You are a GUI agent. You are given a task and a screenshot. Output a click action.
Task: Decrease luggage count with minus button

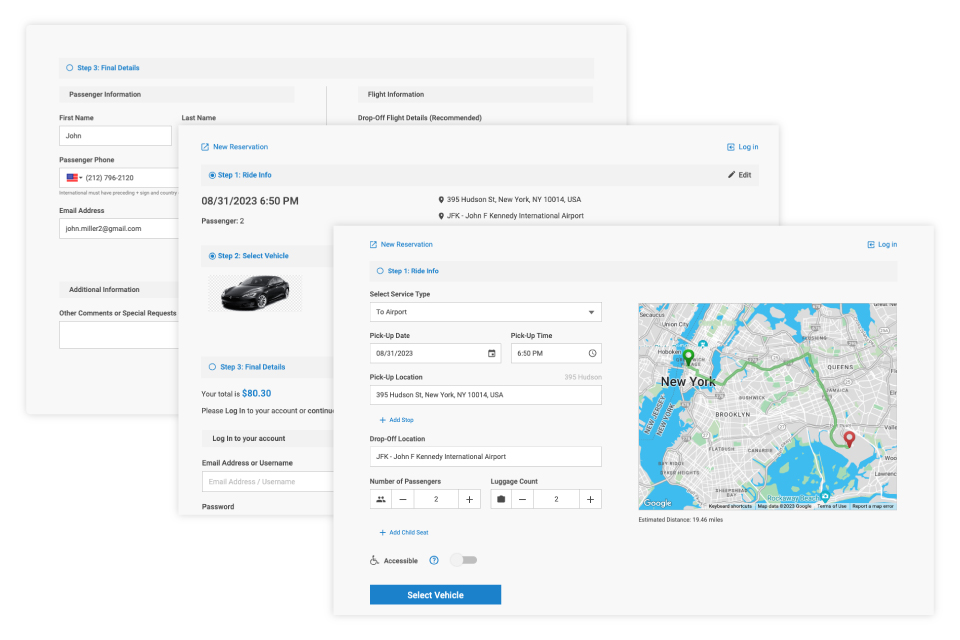click(523, 499)
